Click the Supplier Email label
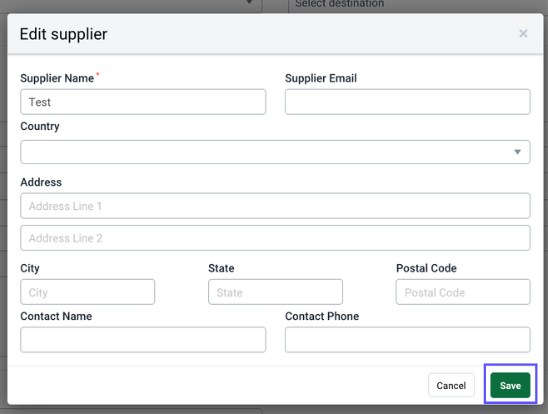 point(321,78)
